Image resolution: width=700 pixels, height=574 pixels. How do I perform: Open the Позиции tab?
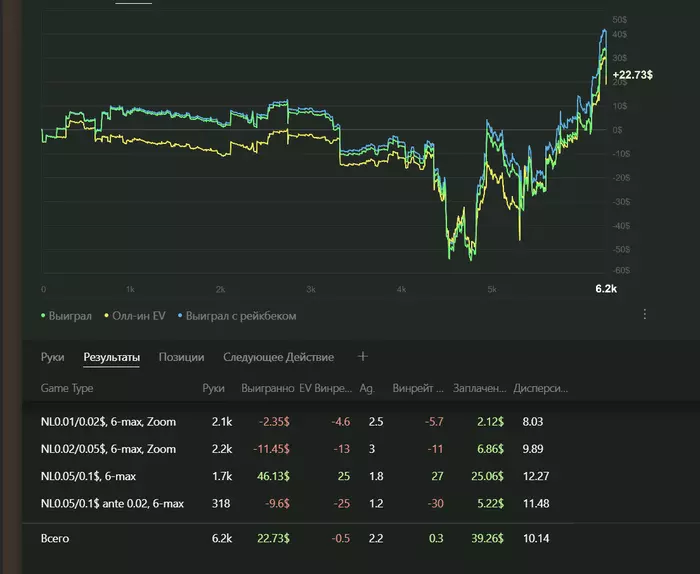click(x=181, y=357)
